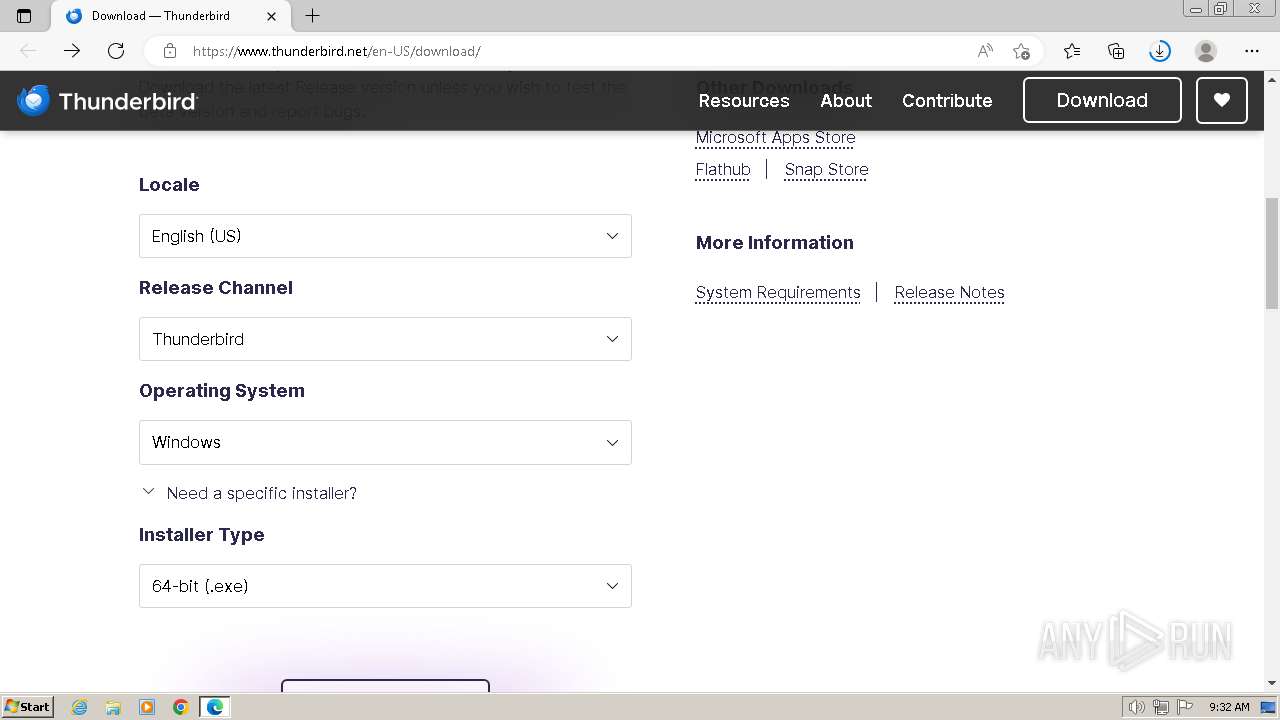
Task: Click the page vertical scrollbar thumb
Action: (x=1272, y=253)
